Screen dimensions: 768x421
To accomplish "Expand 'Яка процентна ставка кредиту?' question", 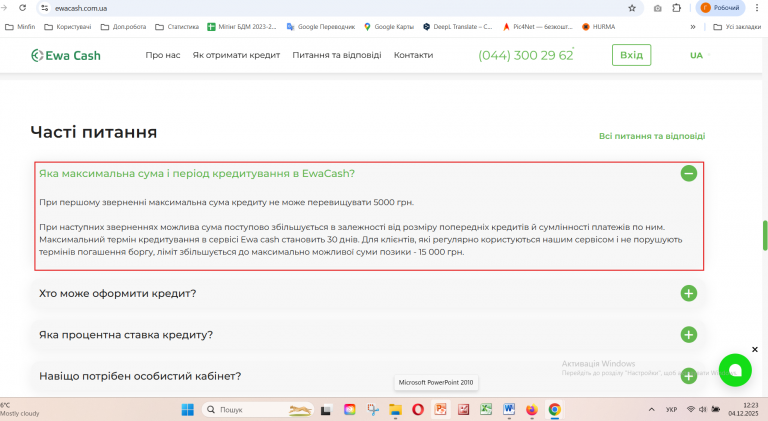I will (x=689, y=335).
